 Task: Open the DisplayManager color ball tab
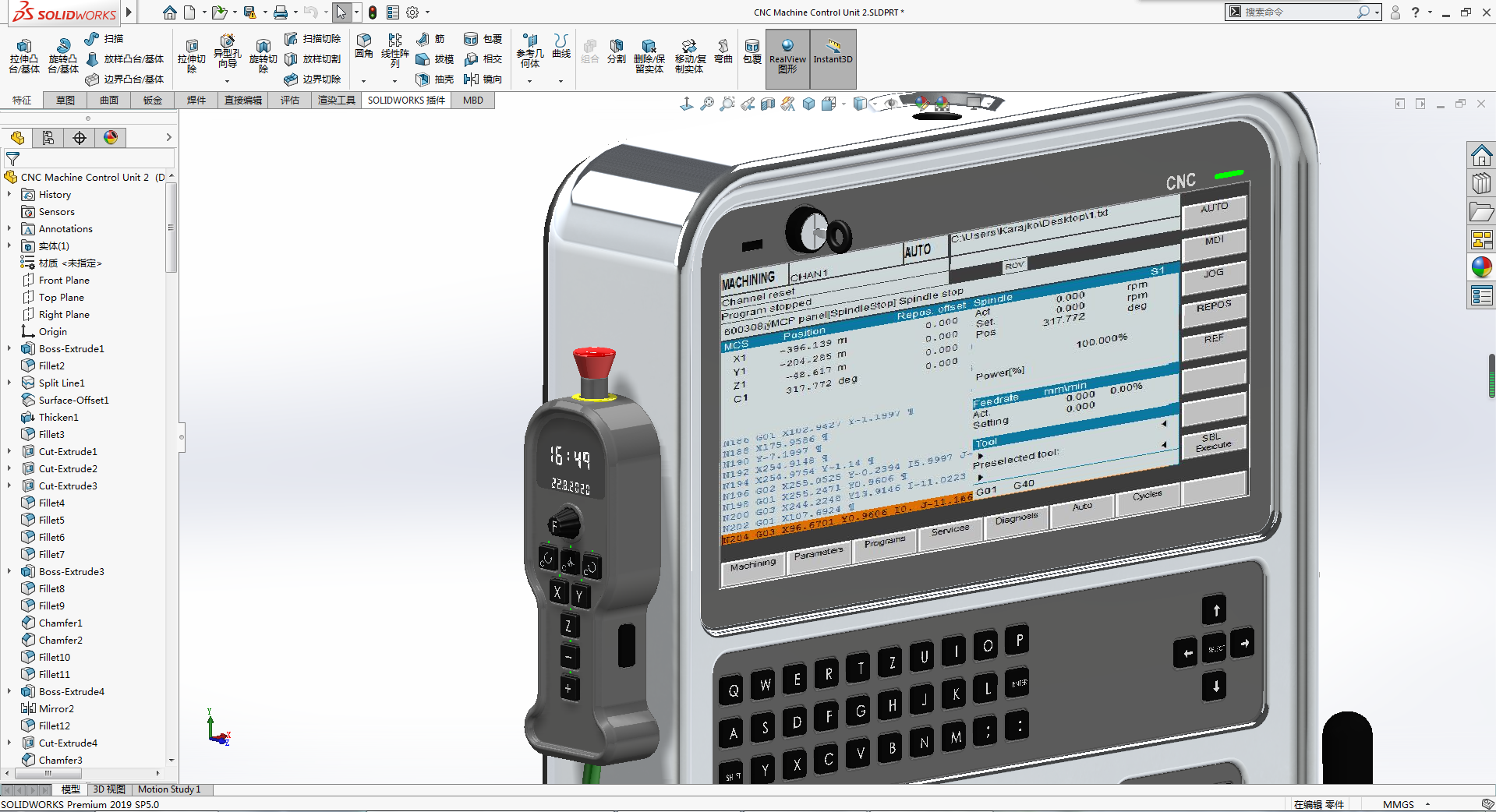pyautogui.click(x=111, y=138)
